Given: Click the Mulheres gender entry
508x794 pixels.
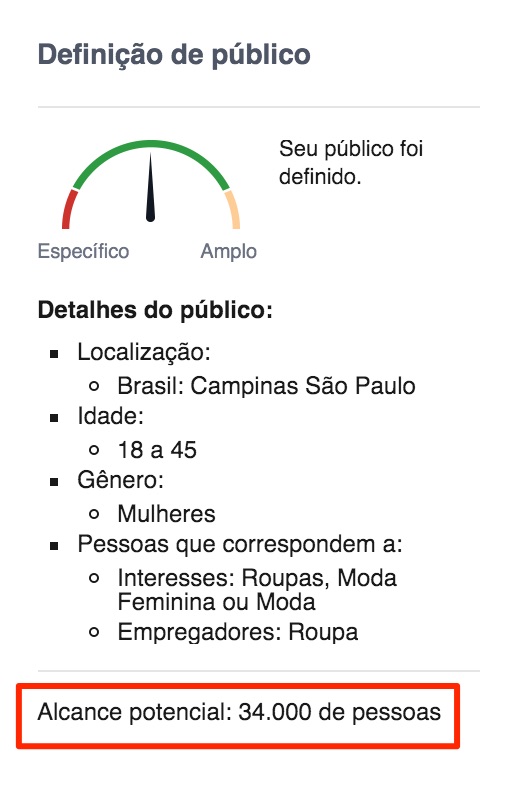Looking at the screenshot, I should pyautogui.click(x=167, y=514).
